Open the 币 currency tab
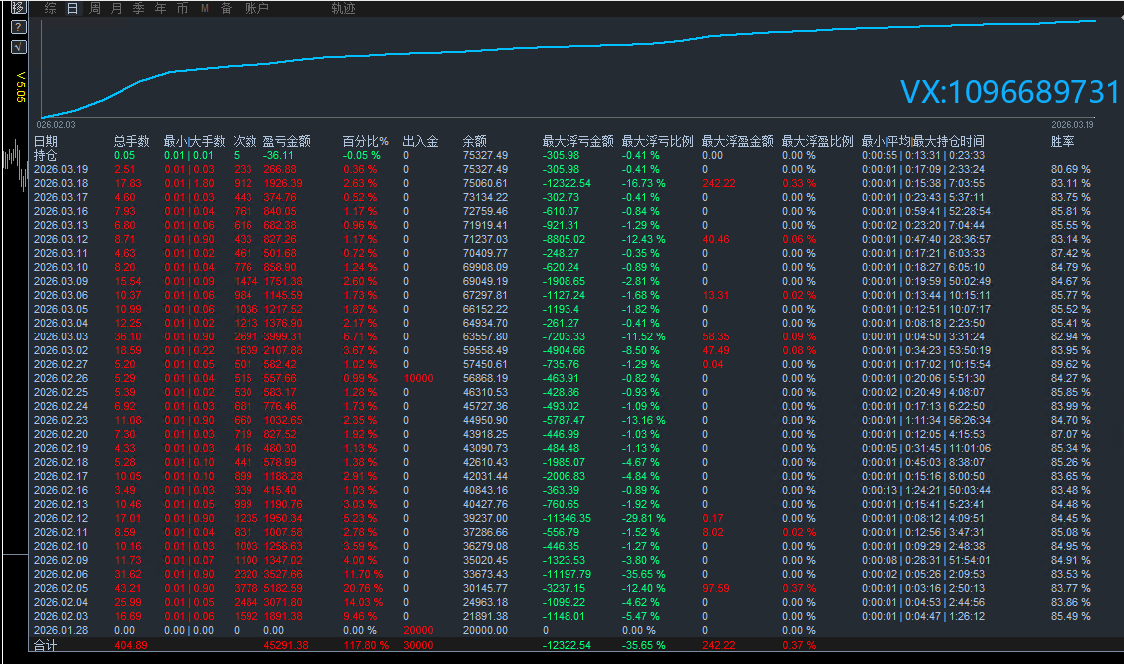 182,9
